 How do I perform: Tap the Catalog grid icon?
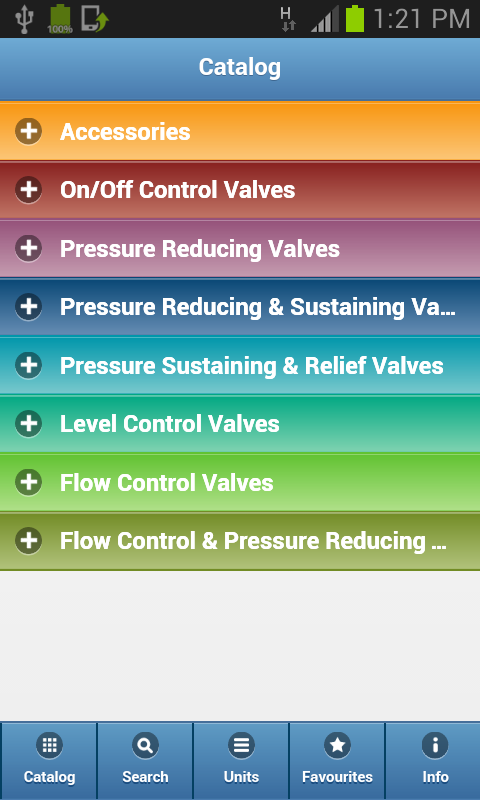tap(49, 746)
